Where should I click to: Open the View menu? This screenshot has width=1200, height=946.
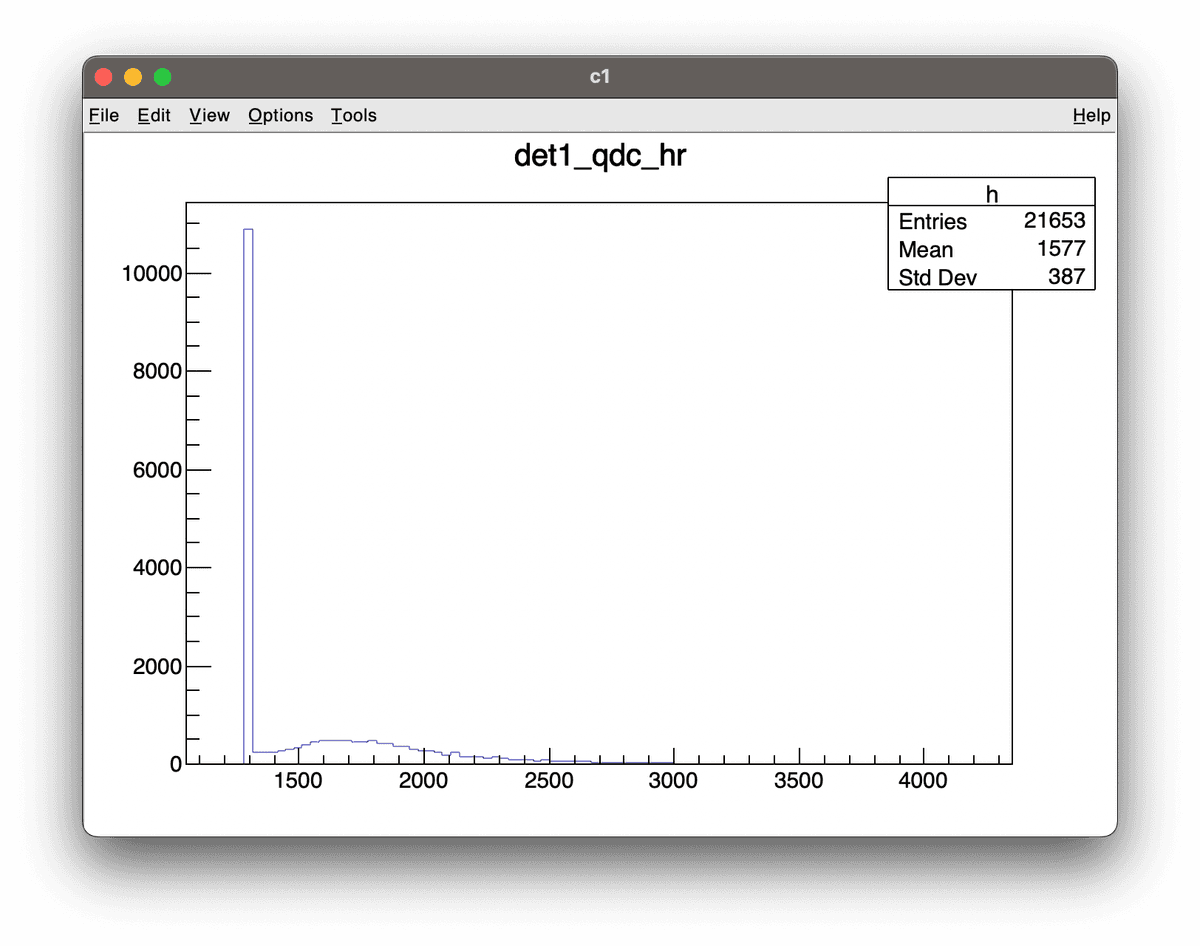(x=209, y=115)
